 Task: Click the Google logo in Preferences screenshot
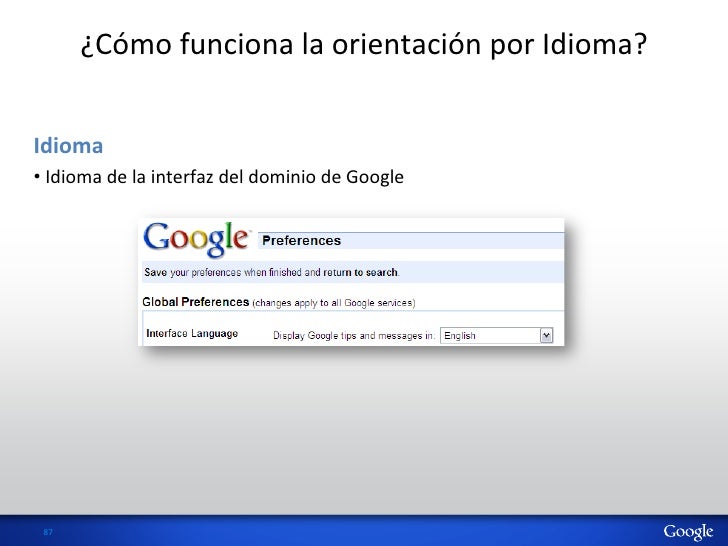point(196,239)
